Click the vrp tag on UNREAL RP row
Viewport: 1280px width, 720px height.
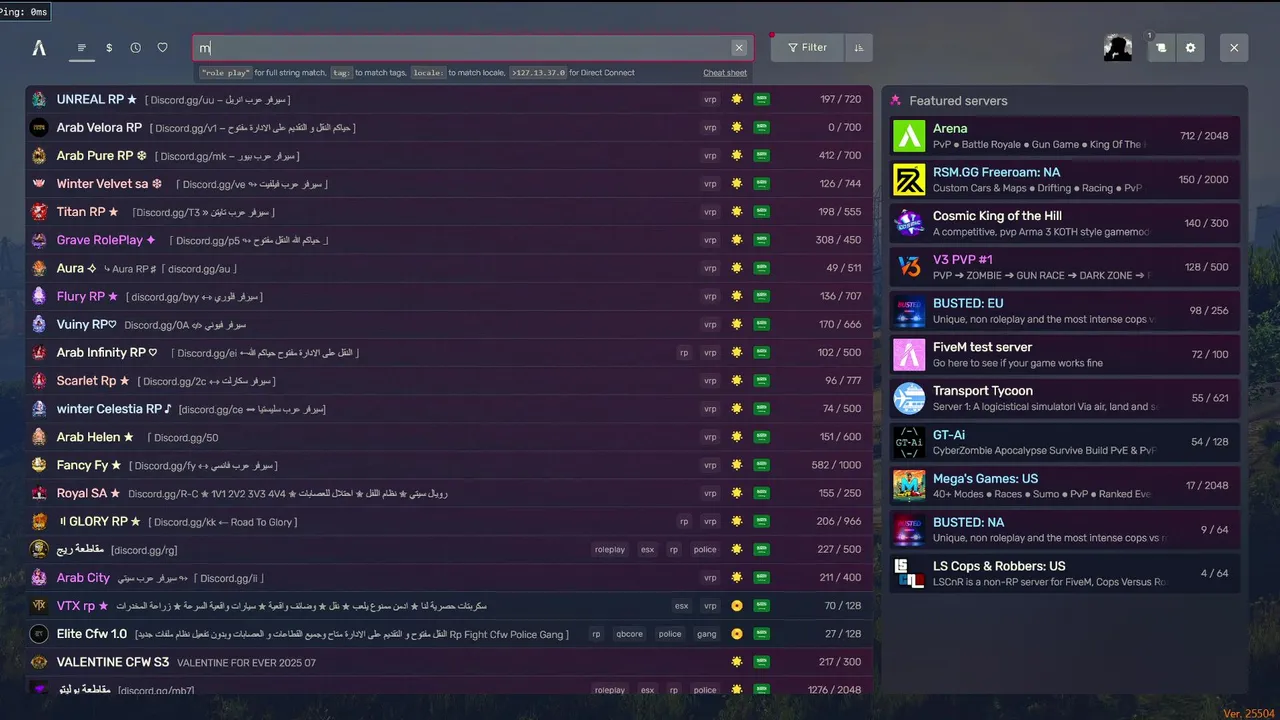(x=710, y=99)
